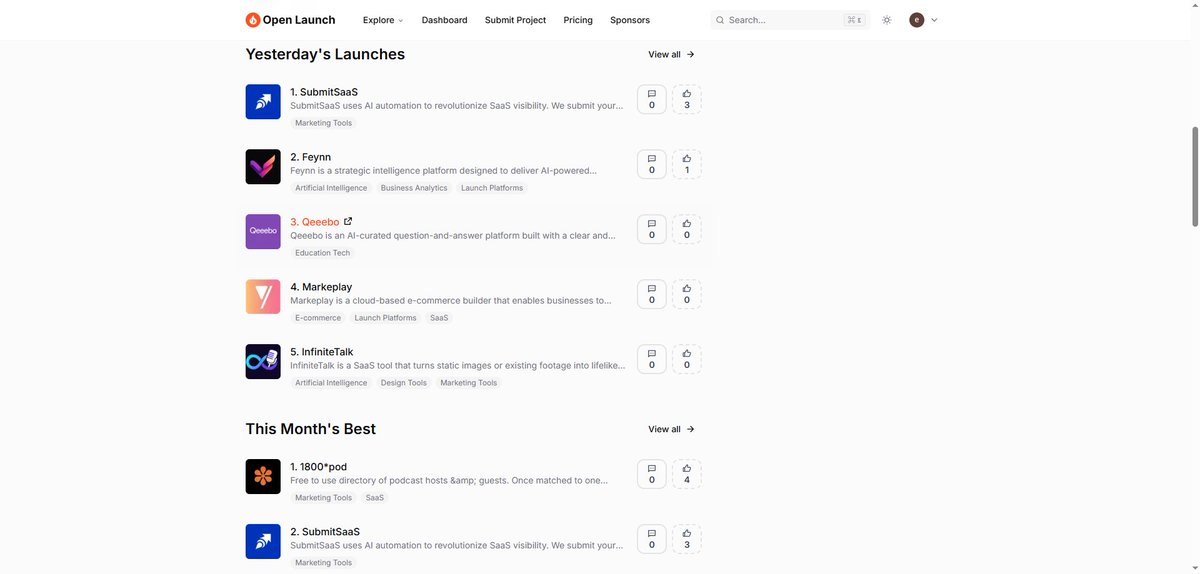Open comments for 1800*pod
This screenshot has height=574, width=1200.
652,474
